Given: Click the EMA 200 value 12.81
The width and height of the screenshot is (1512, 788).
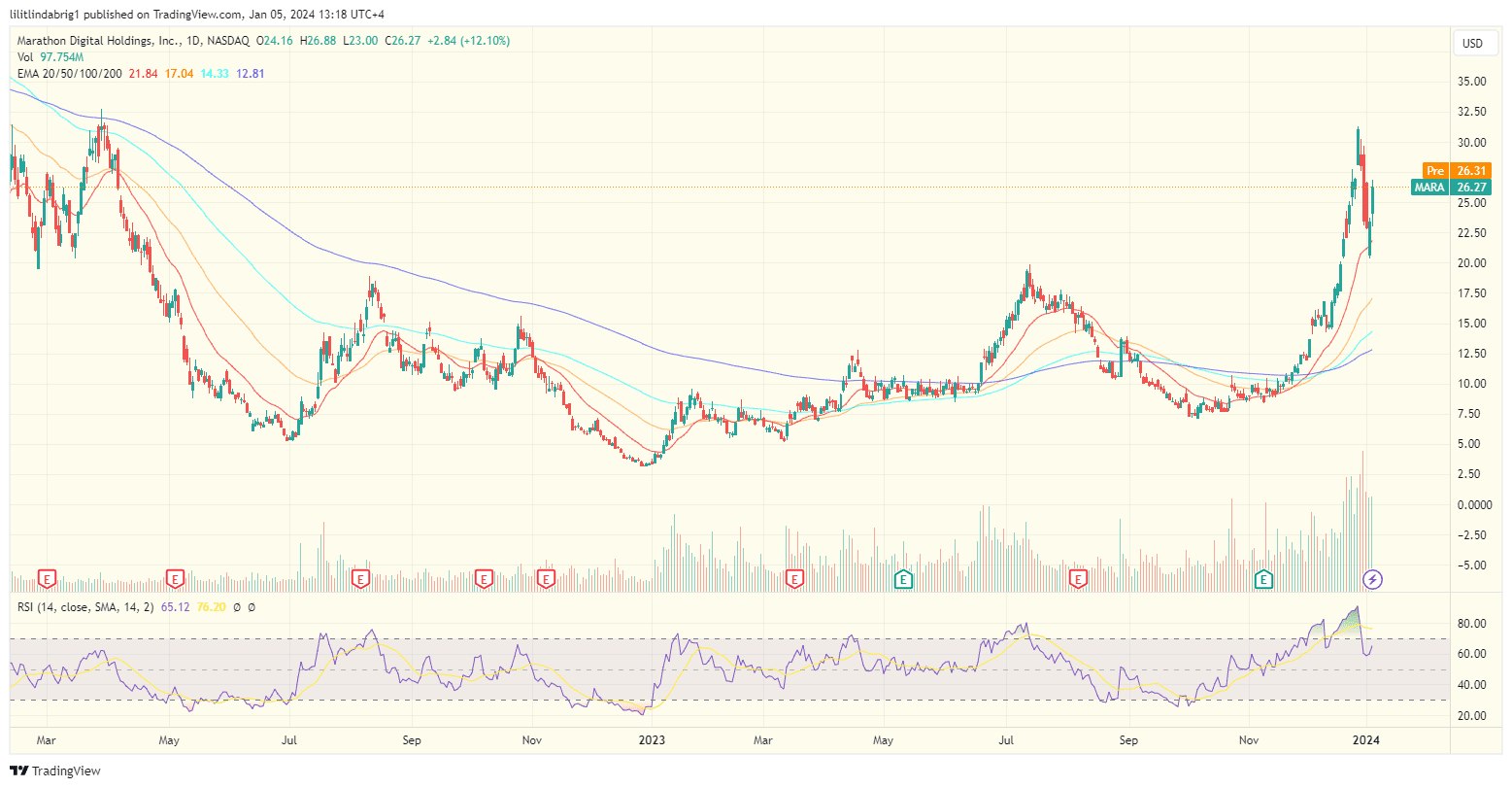Looking at the screenshot, I should (x=250, y=74).
